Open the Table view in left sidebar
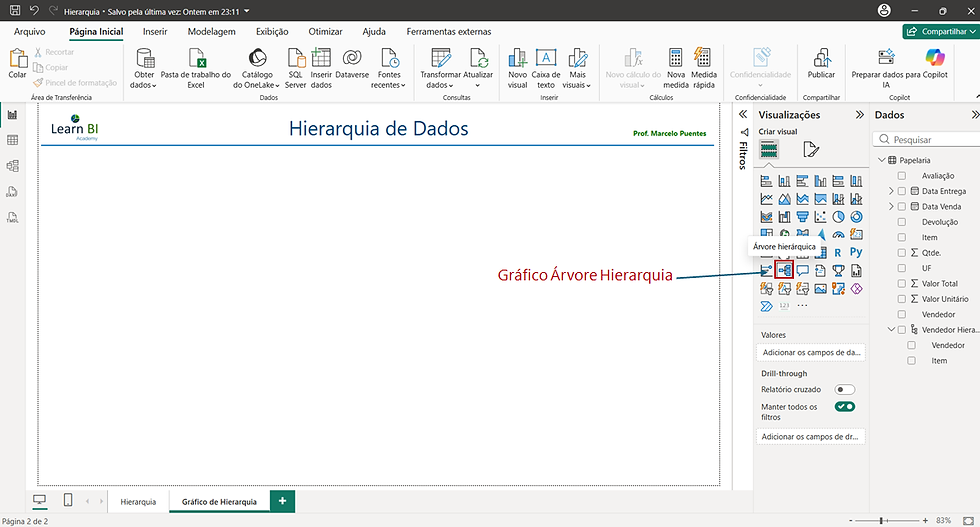 click(x=12, y=140)
